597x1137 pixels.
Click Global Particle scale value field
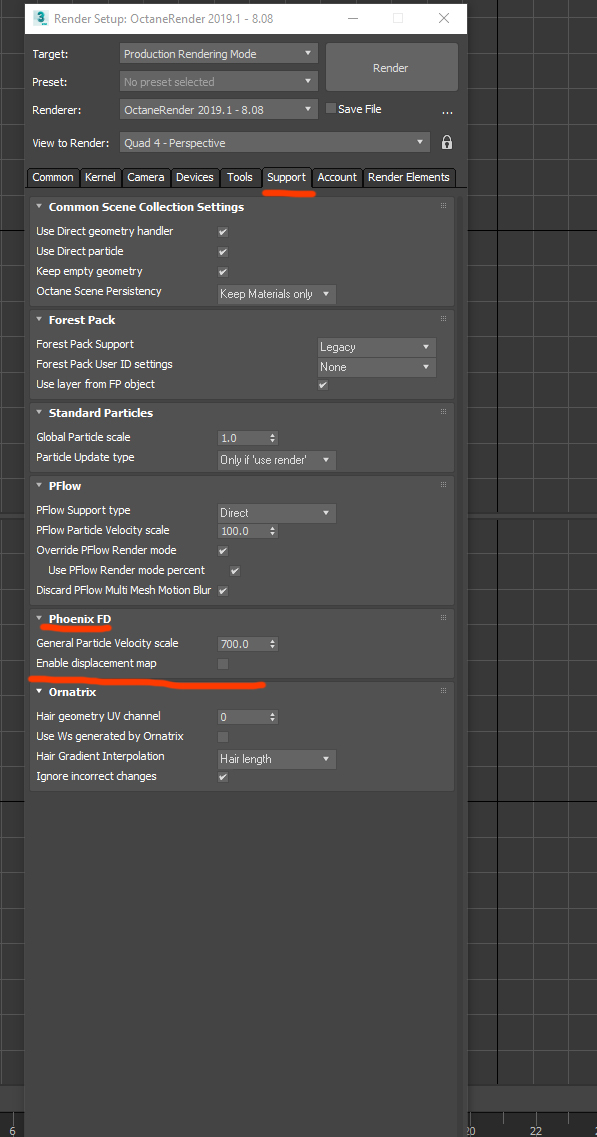tap(242, 438)
